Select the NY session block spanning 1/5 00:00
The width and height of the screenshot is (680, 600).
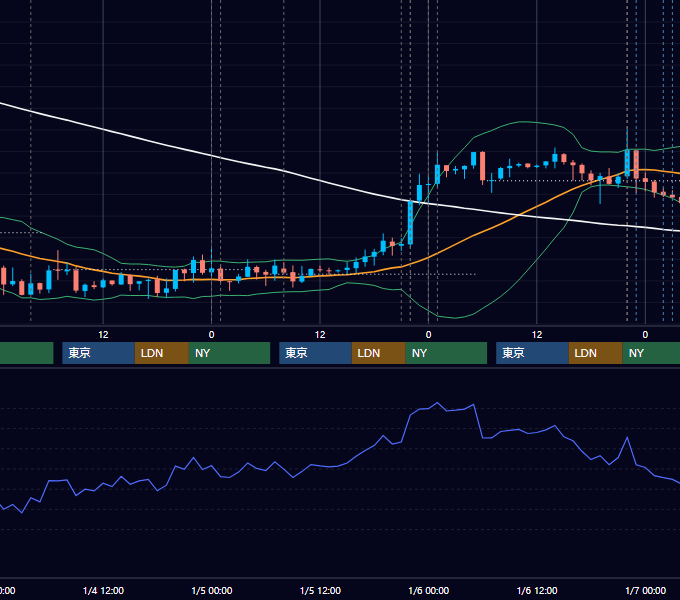(229, 353)
